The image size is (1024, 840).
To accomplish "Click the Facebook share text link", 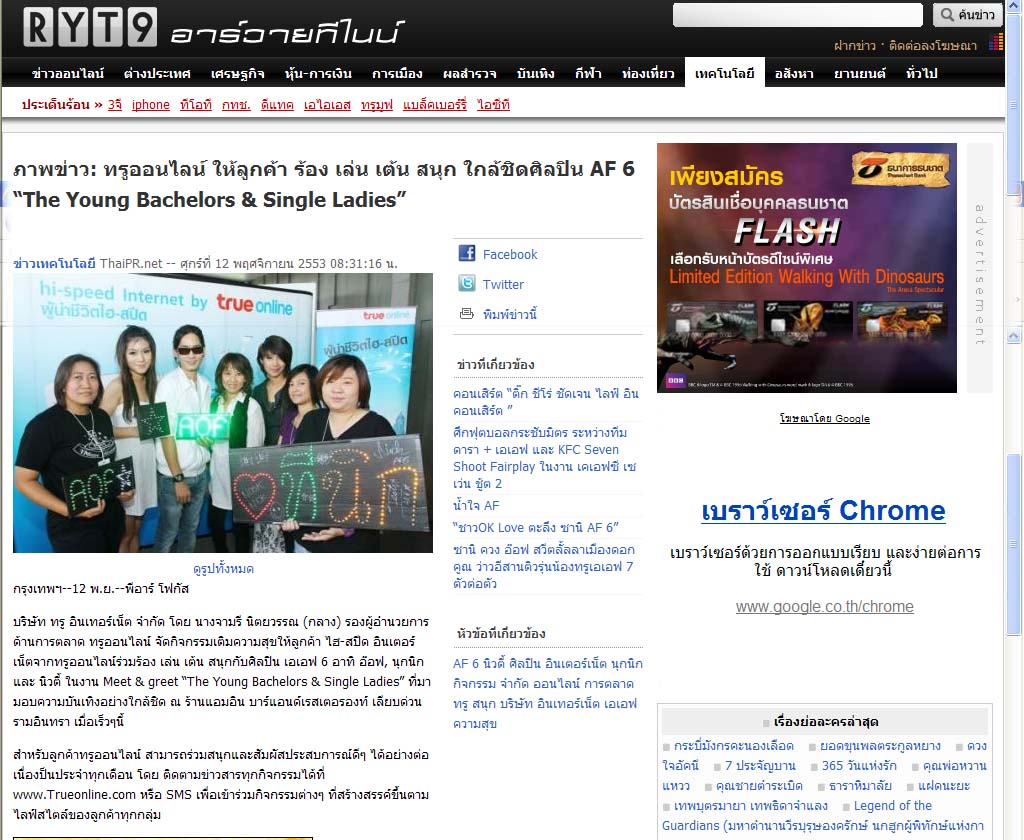I will [510, 254].
